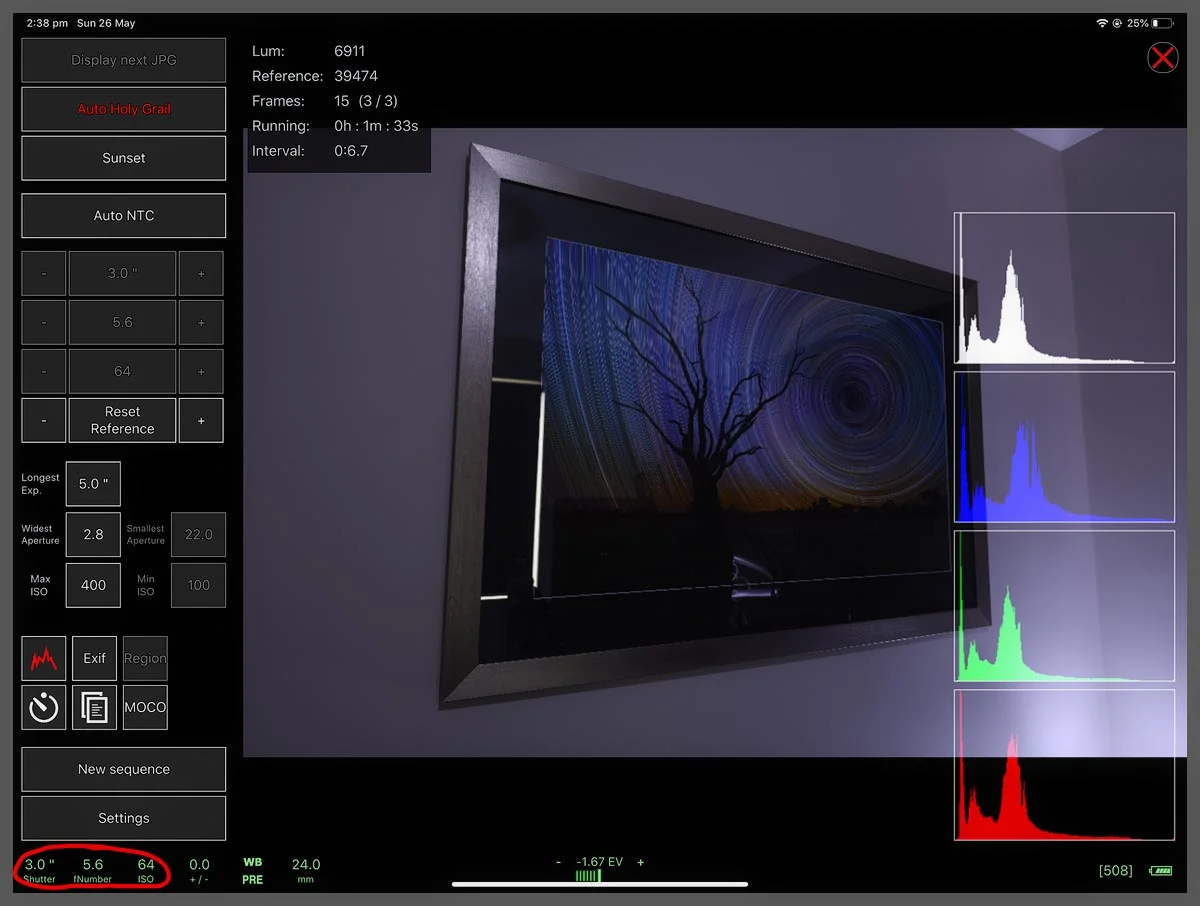1200x906 pixels.
Task: Click the Reset Reference button
Action: click(122, 420)
